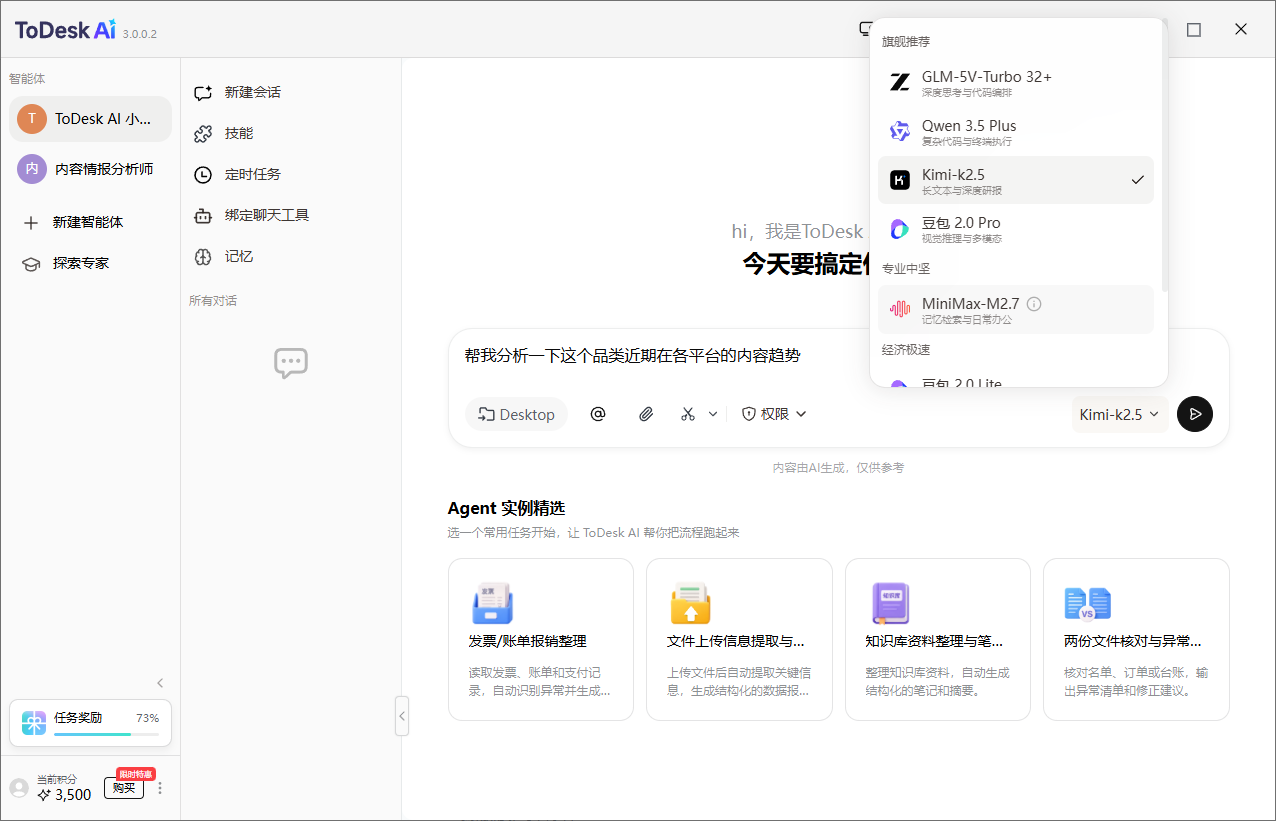
Task: Click the task reward progress bar
Action: pyautogui.click(x=106, y=734)
